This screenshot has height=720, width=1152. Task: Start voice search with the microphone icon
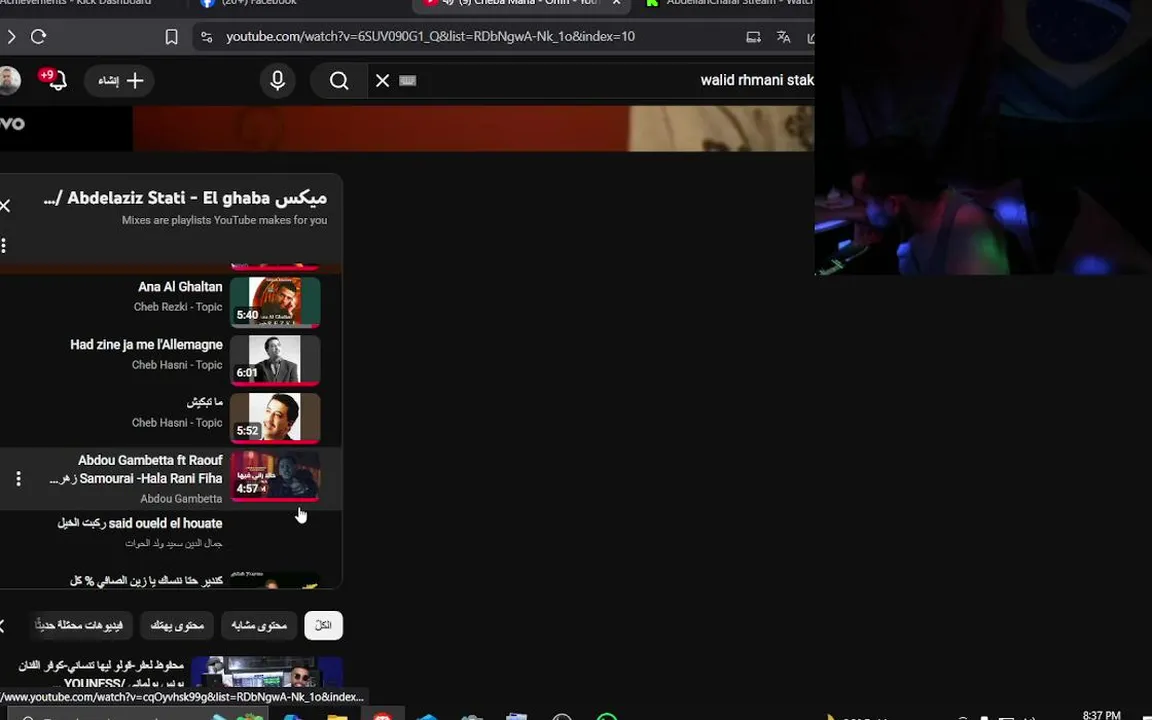[278, 81]
